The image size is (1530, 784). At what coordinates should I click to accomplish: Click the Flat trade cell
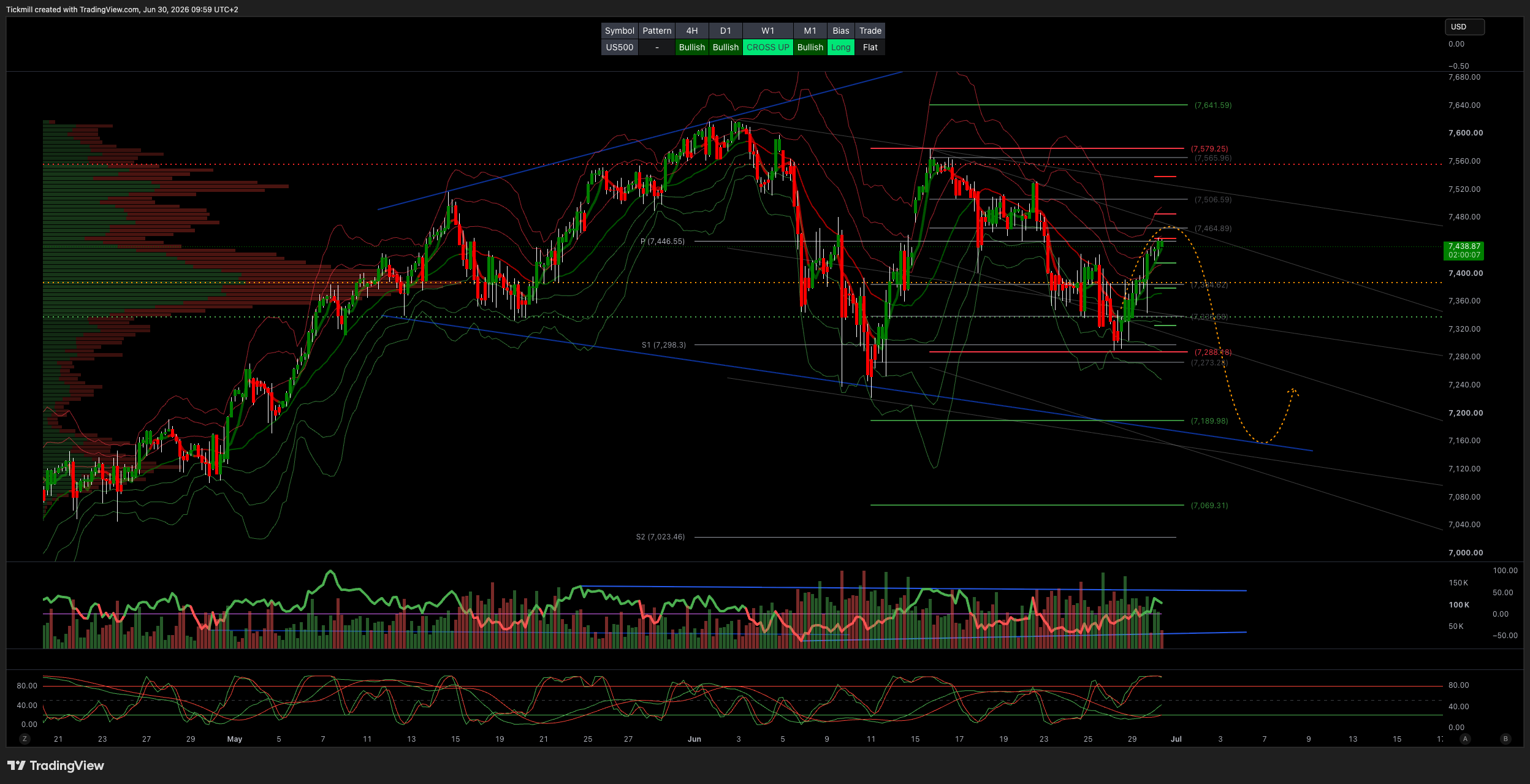[x=870, y=47]
